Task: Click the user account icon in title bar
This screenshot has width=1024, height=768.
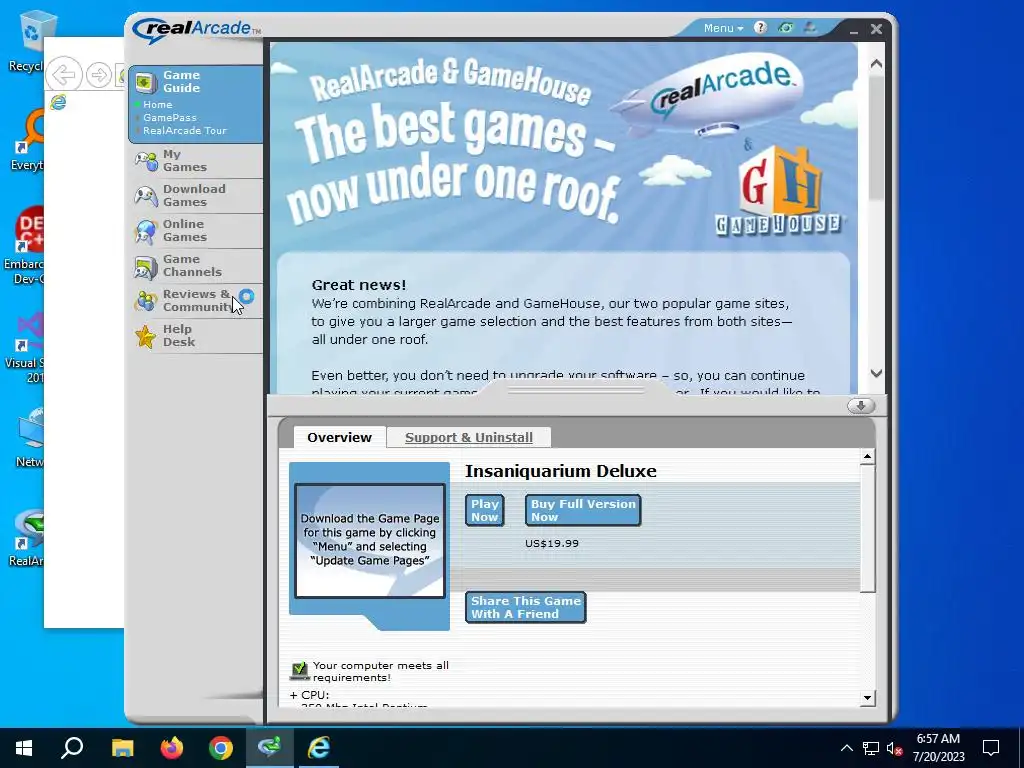Action: point(810,27)
